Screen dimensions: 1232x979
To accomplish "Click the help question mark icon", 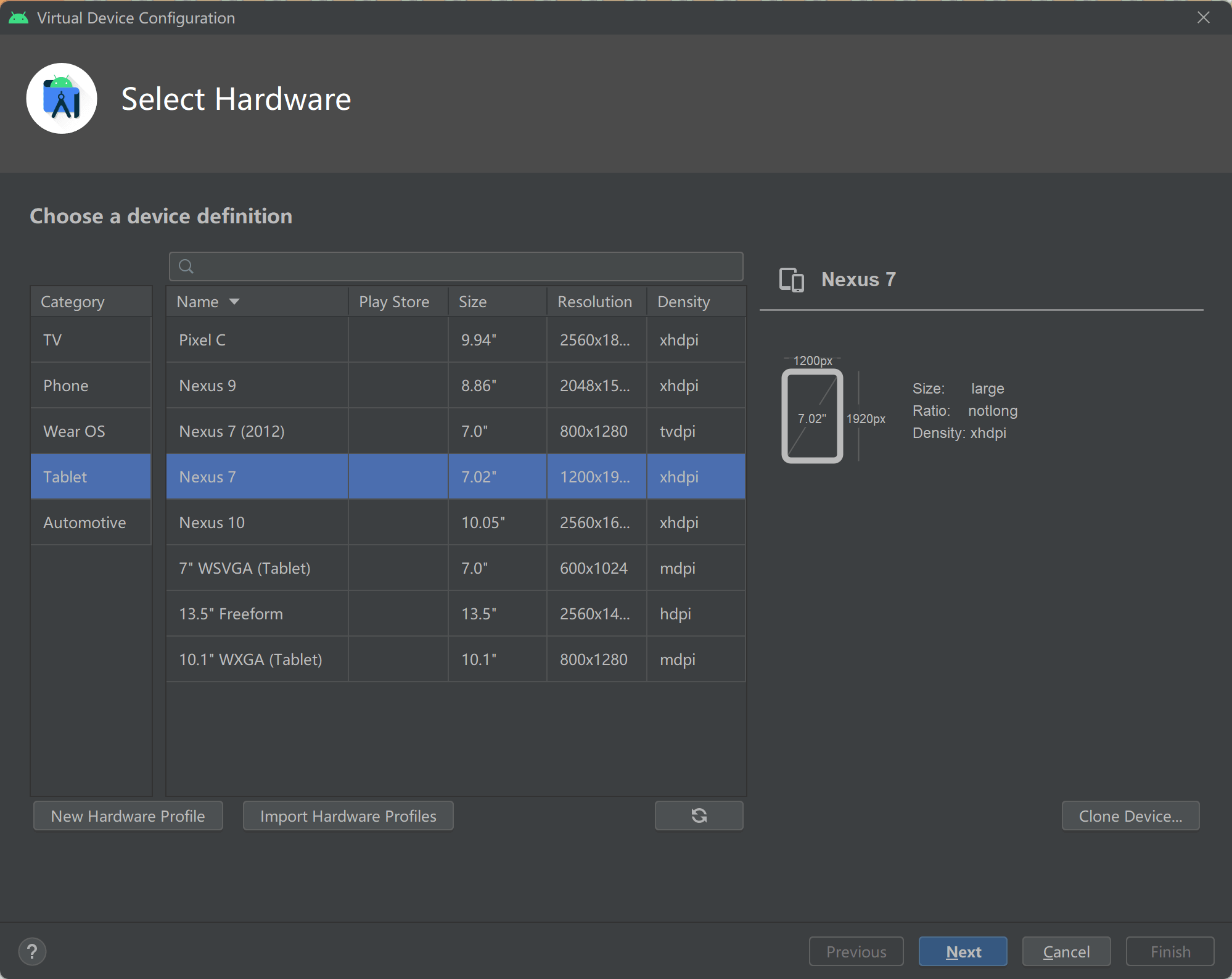I will [x=32, y=951].
